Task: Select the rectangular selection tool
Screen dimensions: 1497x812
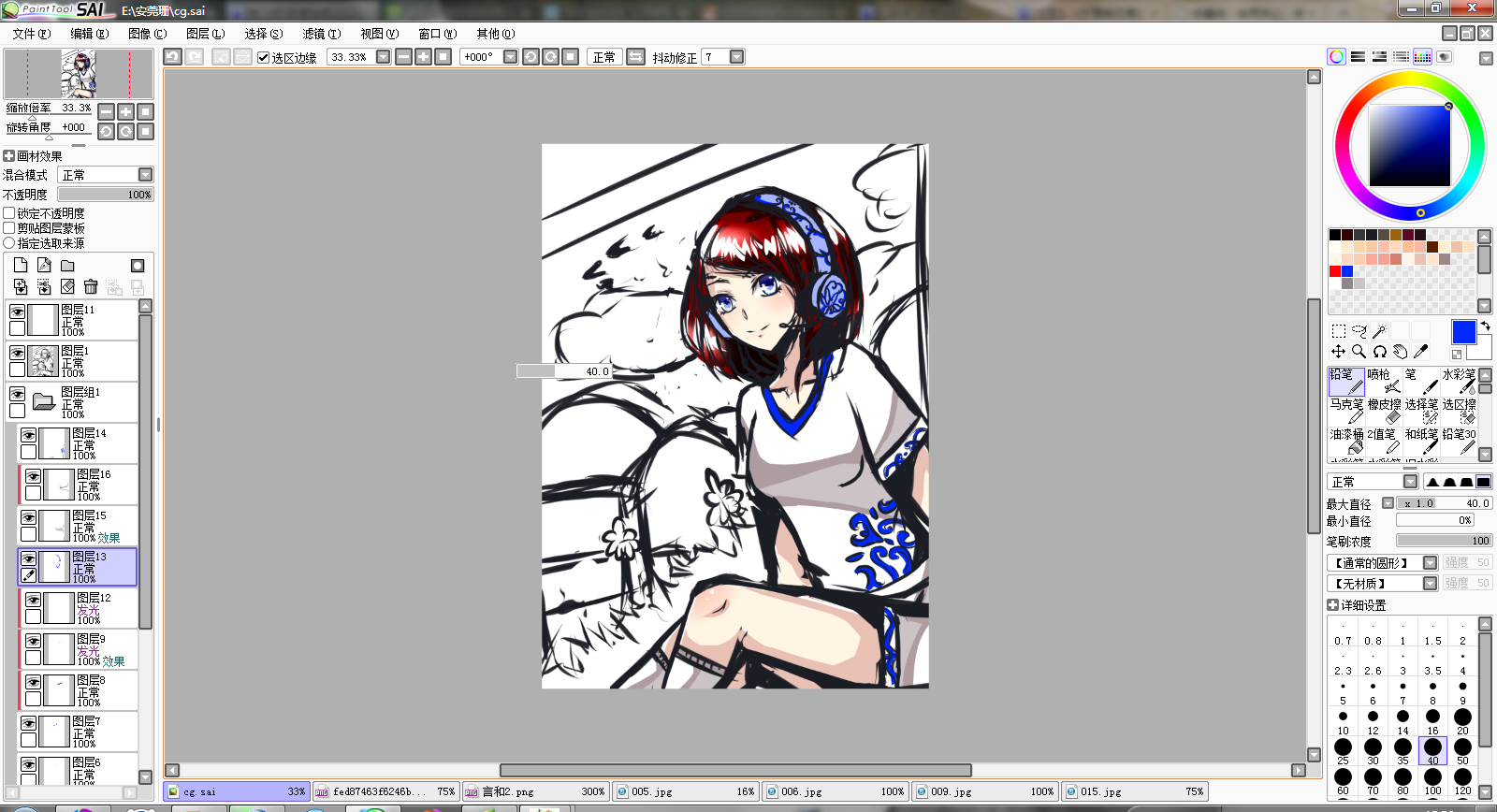Action: tap(1339, 331)
